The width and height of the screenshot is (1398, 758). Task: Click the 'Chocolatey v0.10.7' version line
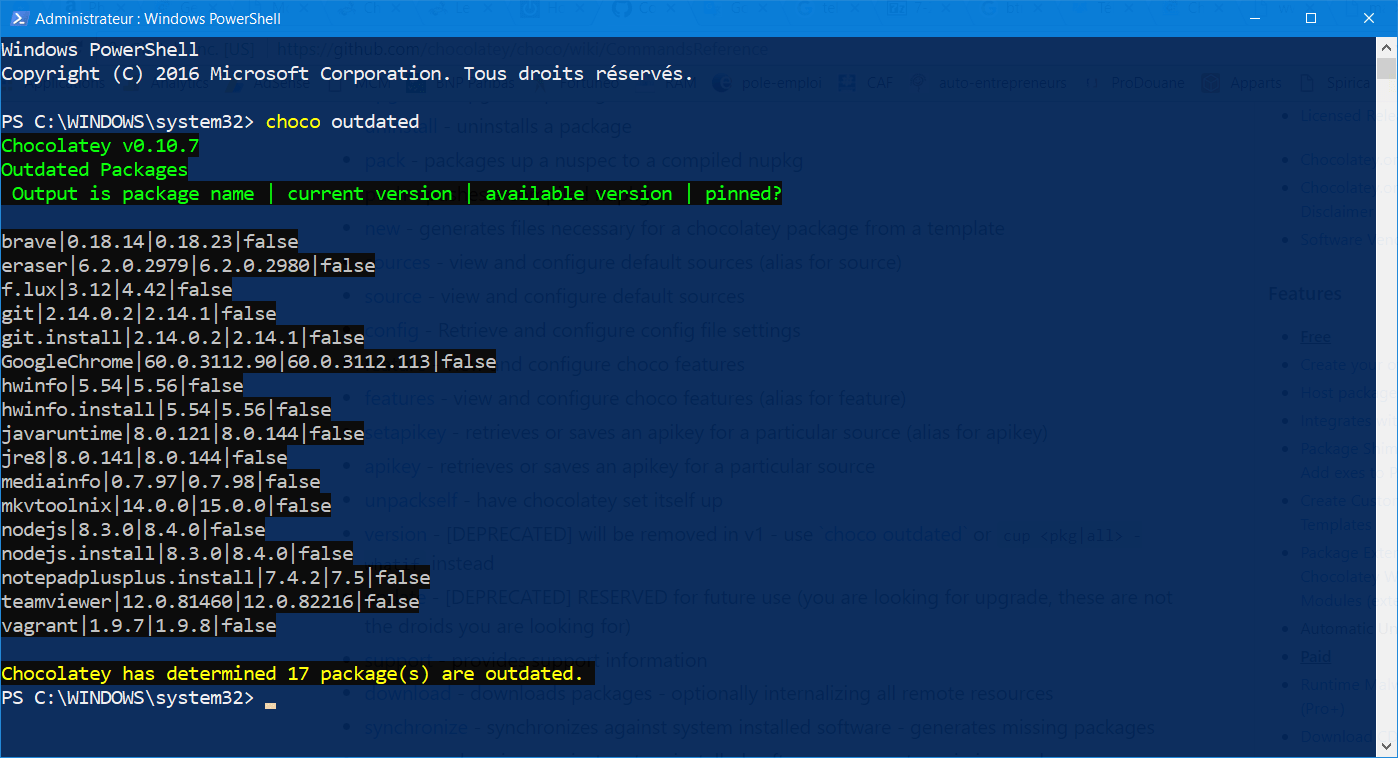pyautogui.click(x=100, y=146)
